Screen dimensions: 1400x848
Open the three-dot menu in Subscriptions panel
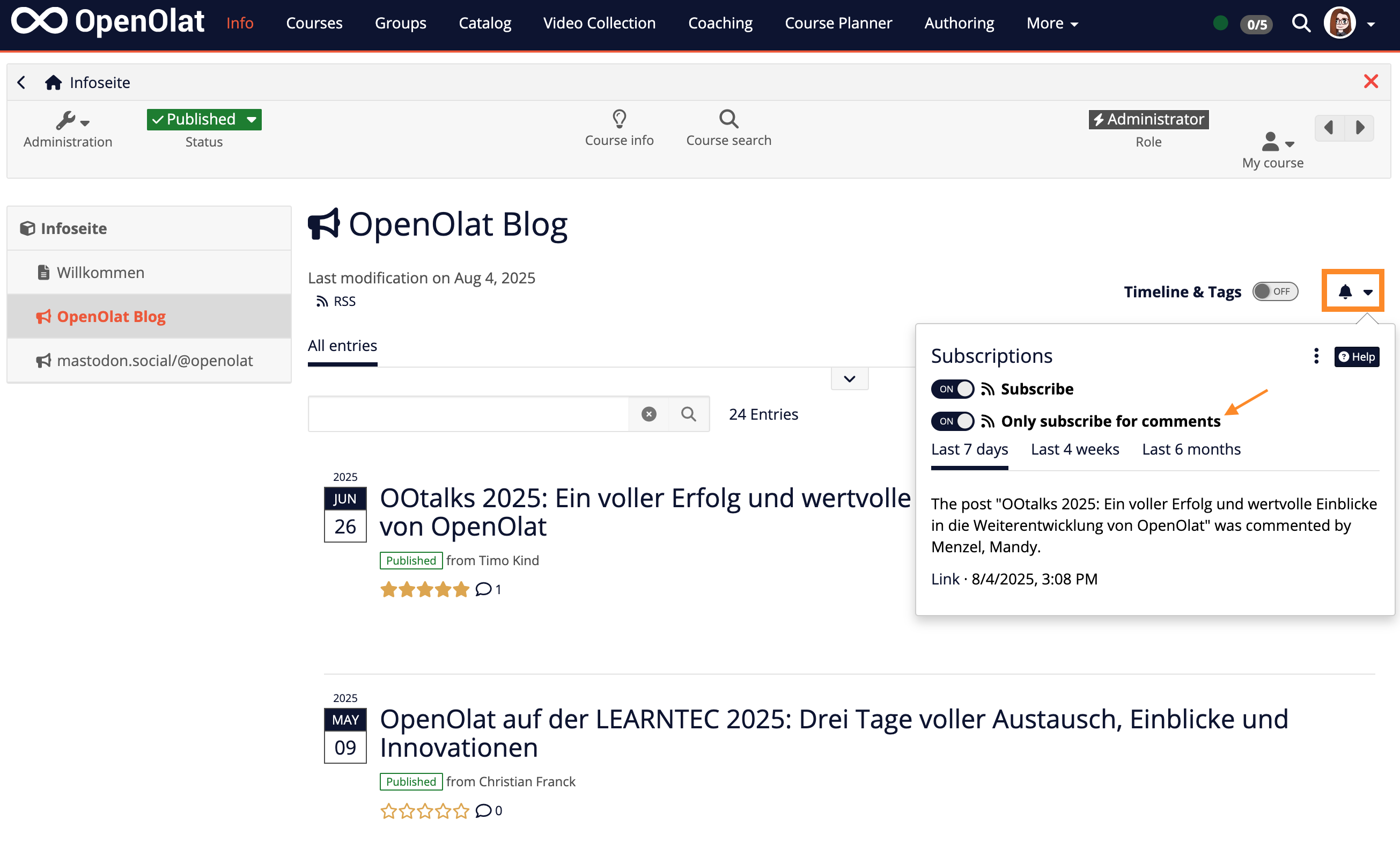(1316, 355)
